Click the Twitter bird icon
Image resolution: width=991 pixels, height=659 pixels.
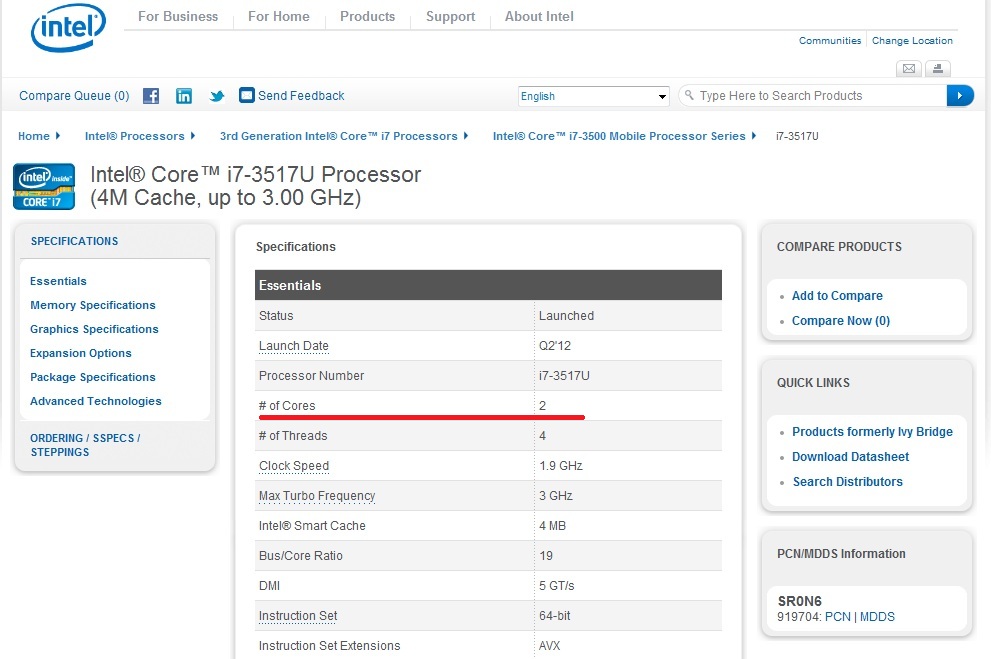(217, 96)
